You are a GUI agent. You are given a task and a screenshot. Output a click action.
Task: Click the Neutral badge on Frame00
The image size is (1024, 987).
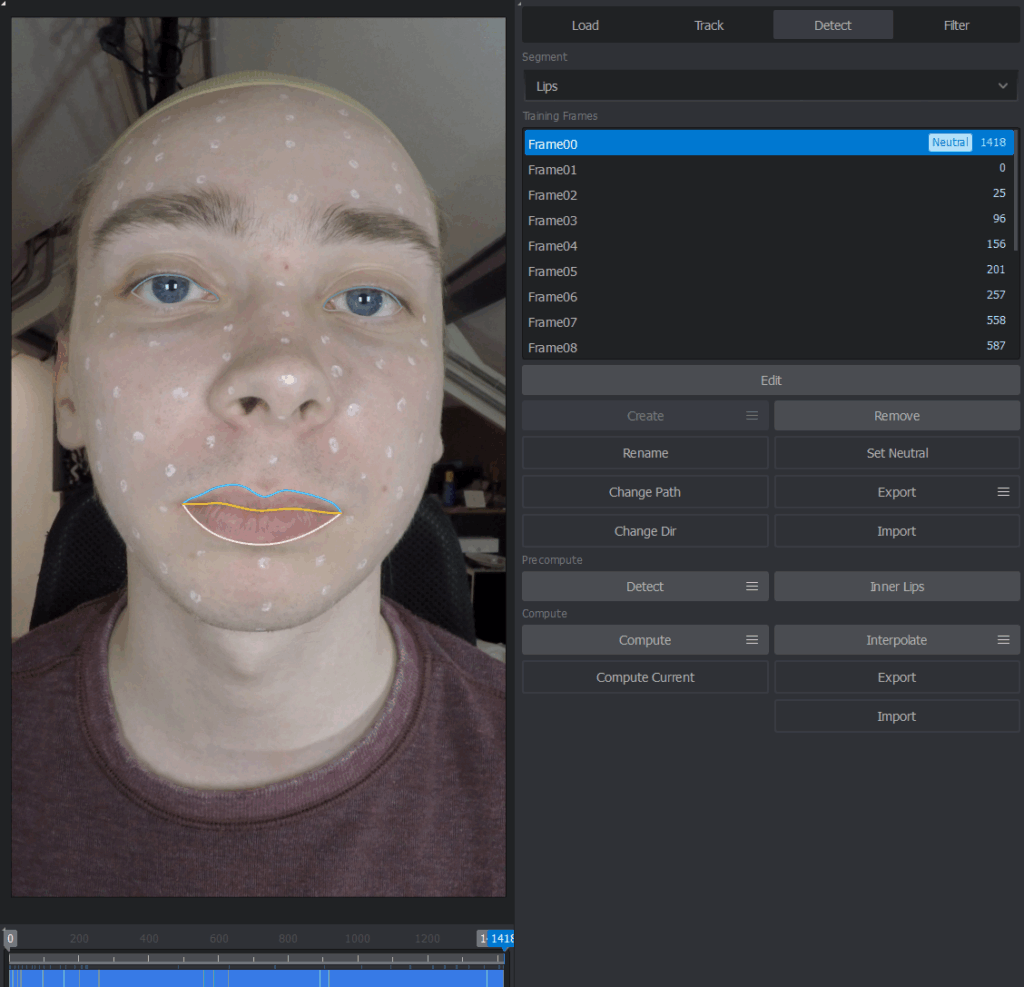pyautogui.click(x=949, y=143)
